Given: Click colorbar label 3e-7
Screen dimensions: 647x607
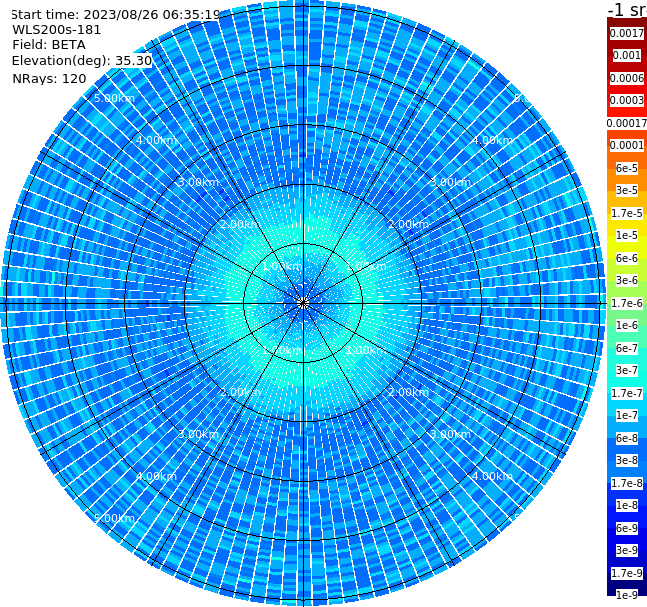Looking at the screenshot, I should (x=627, y=370).
